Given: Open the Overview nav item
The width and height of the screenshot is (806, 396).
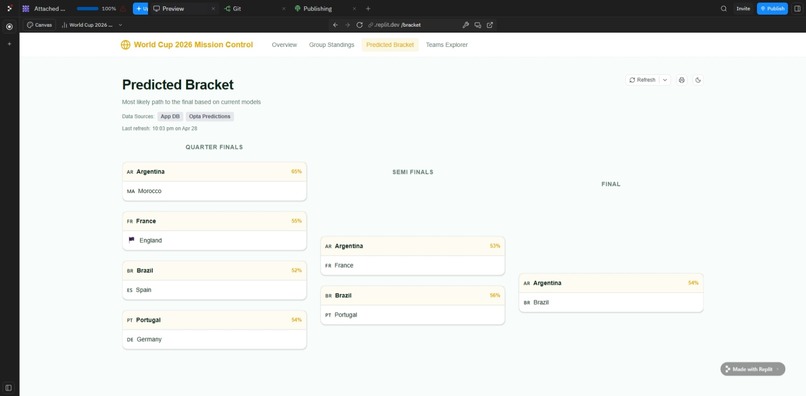Looking at the screenshot, I should click(x=284, y=45).
